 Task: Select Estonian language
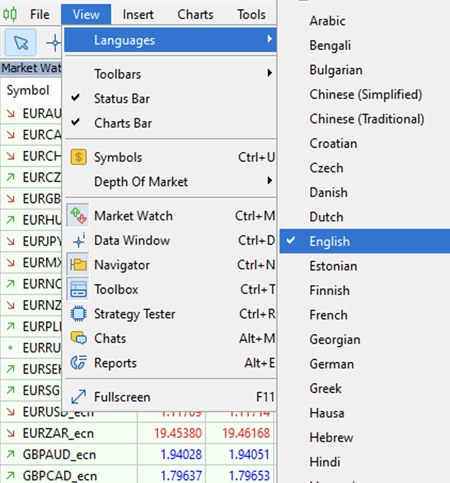point(365,266)
